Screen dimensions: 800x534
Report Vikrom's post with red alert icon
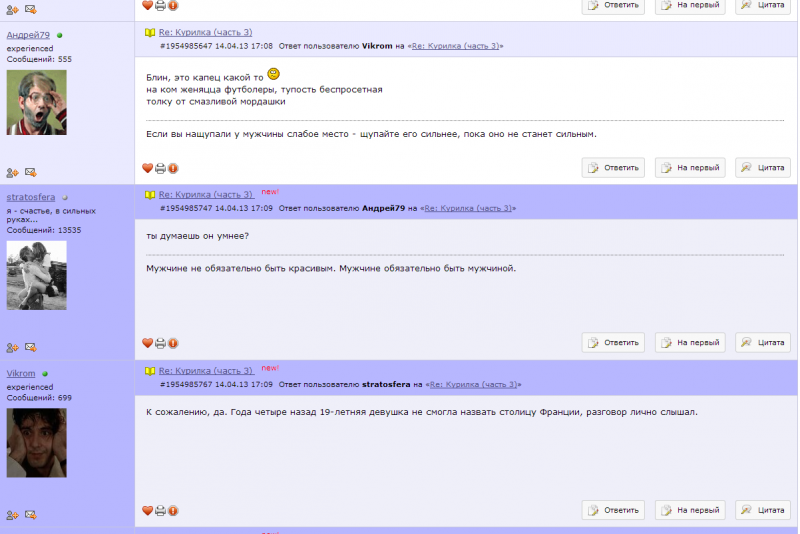173,511
